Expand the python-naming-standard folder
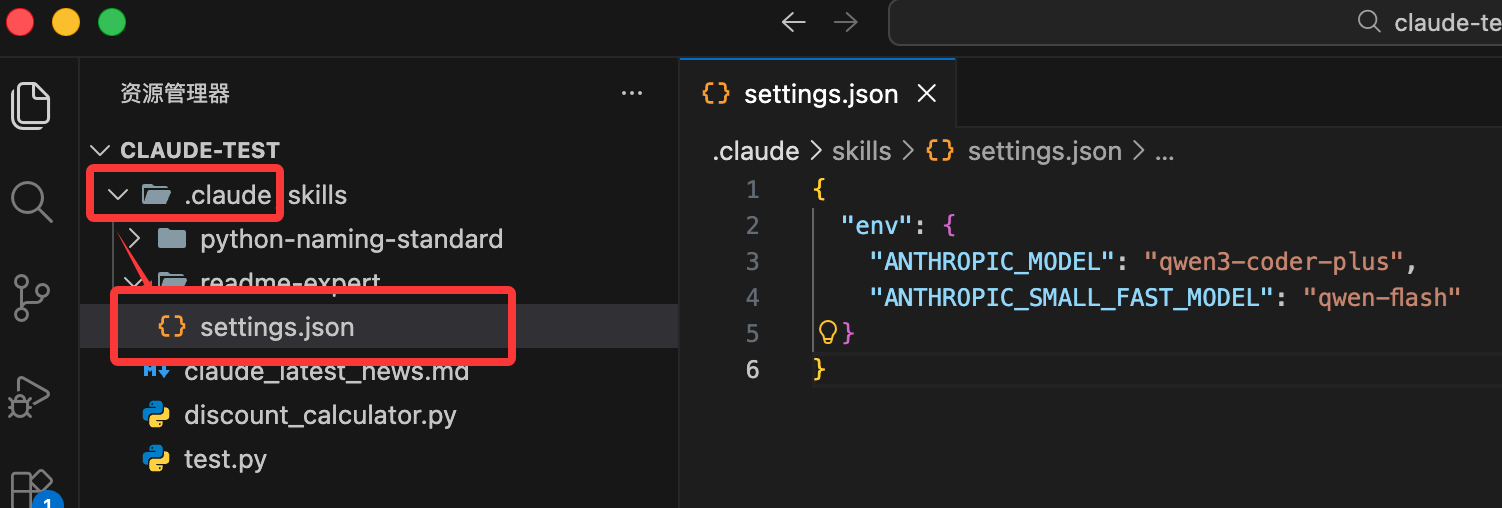Screen dimensions: 1502x508 [137, 239]
